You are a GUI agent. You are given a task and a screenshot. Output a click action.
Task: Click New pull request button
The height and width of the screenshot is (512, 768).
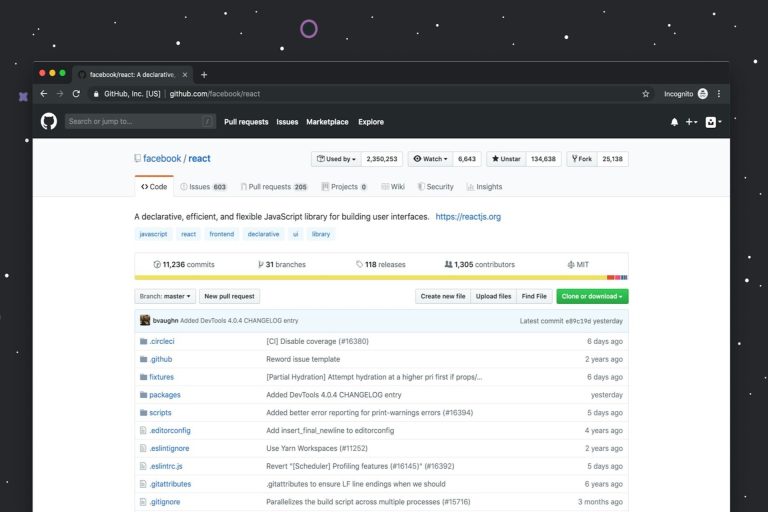point(229,296)
